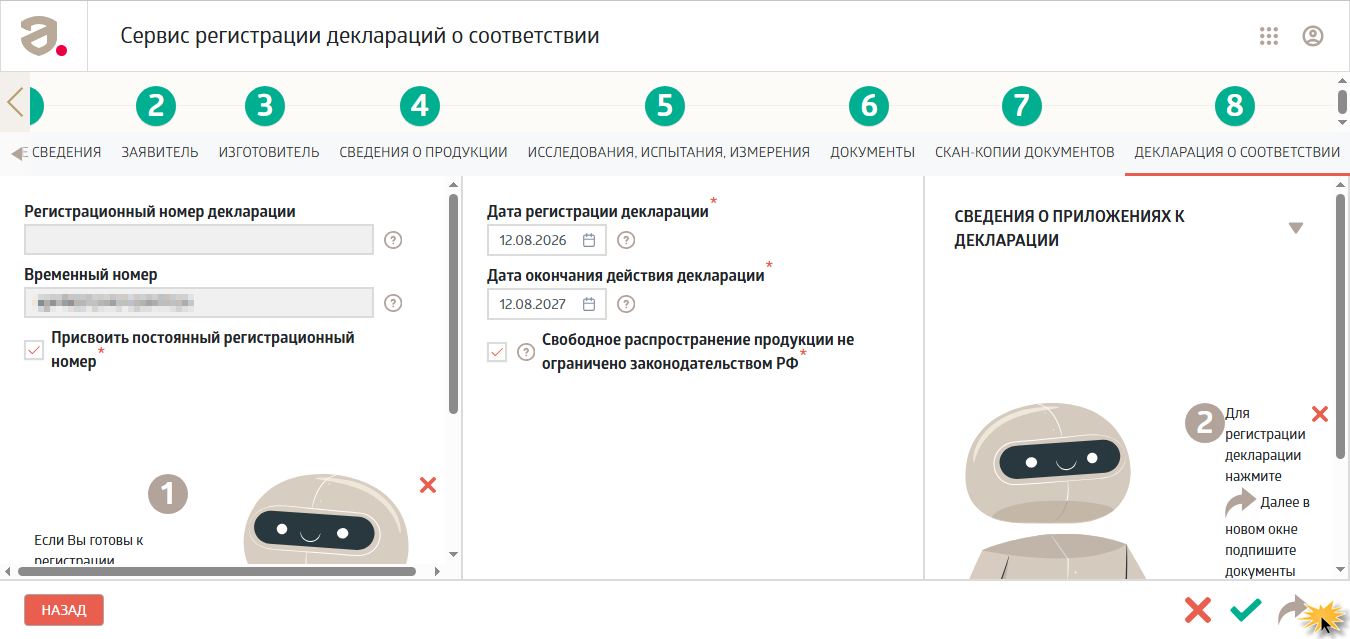Toggle 'Свободное распространение продукции' checkbox

pos(497,352)
